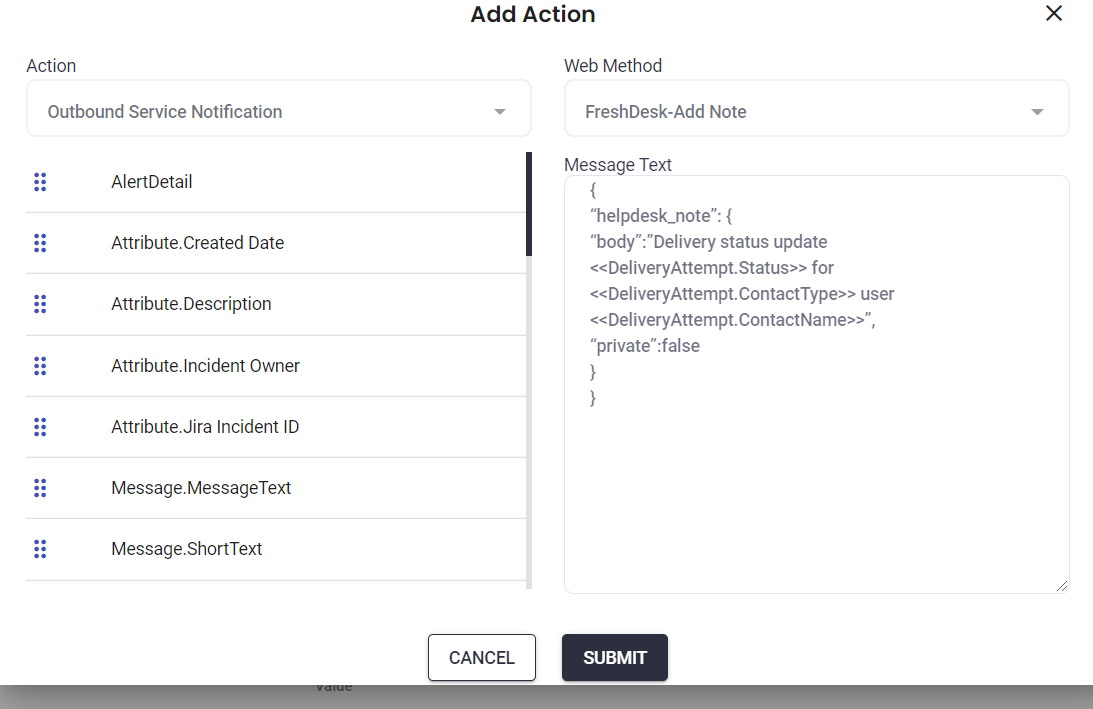Click the Message Text resize handle

(1062, 585)
